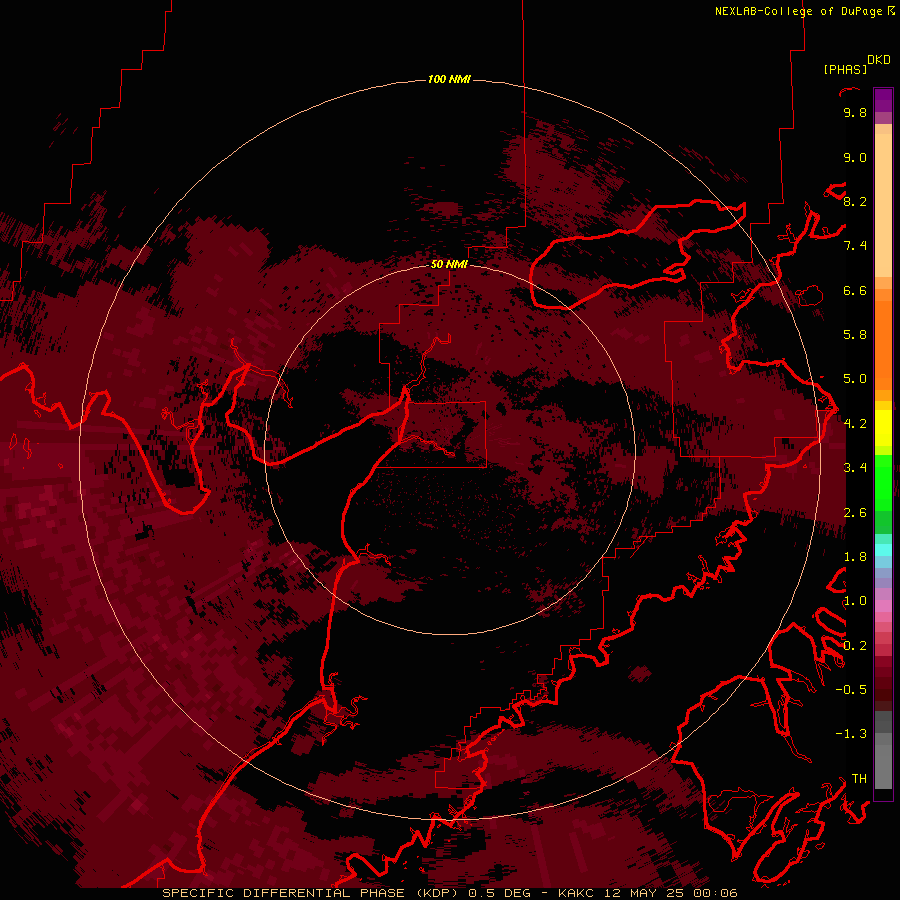Click the 5.0 legend value

pos(855,379)
